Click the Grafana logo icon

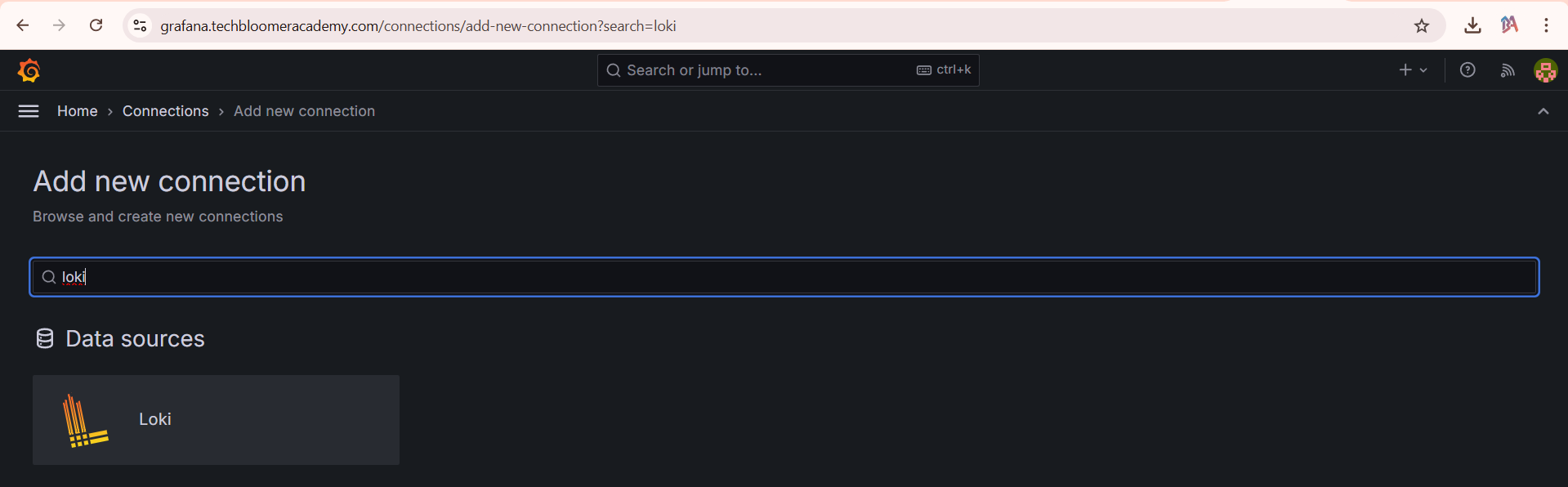pyautogui.click(x=29, y=71)
